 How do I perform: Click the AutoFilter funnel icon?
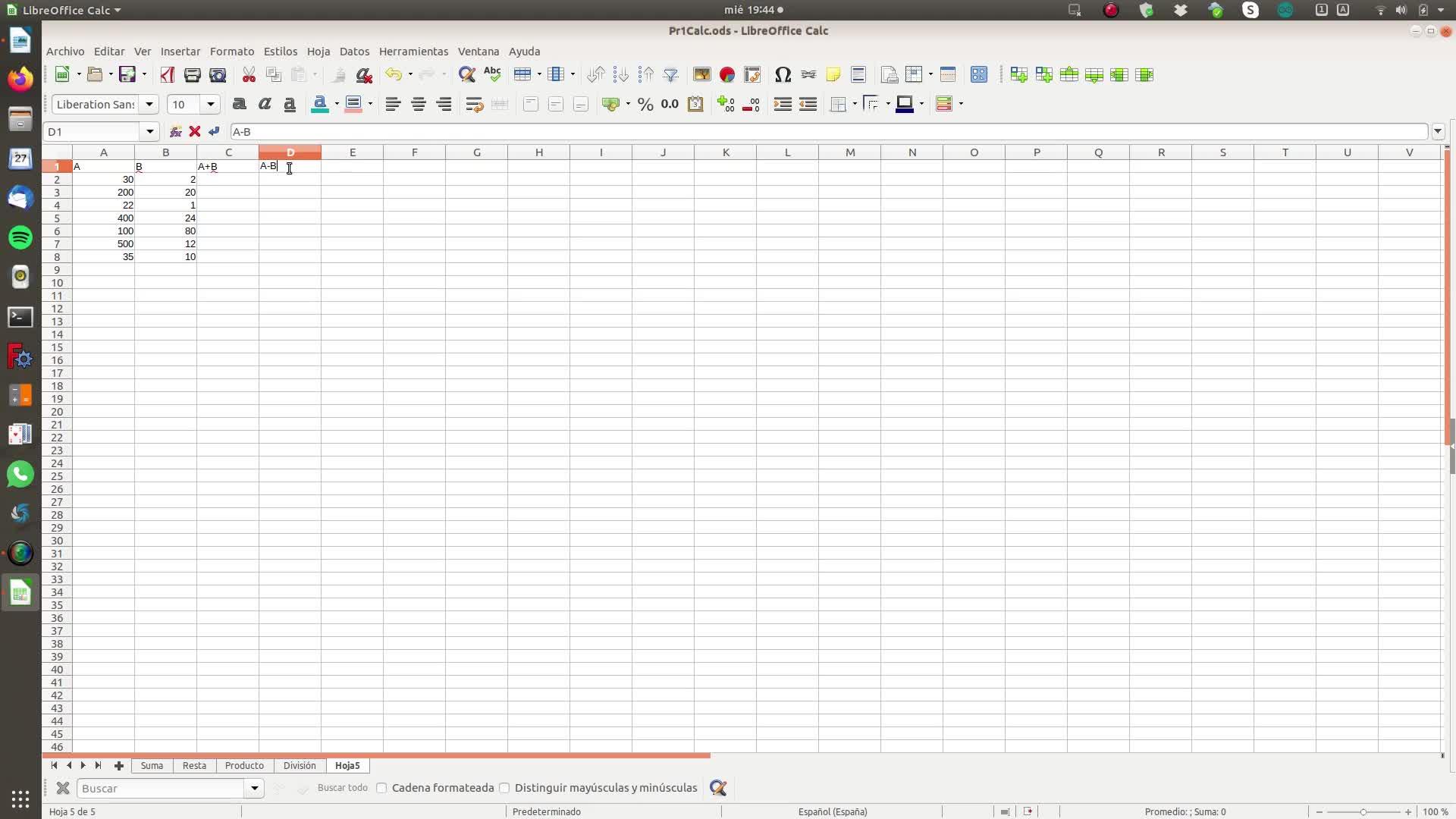tap(670, 74)
